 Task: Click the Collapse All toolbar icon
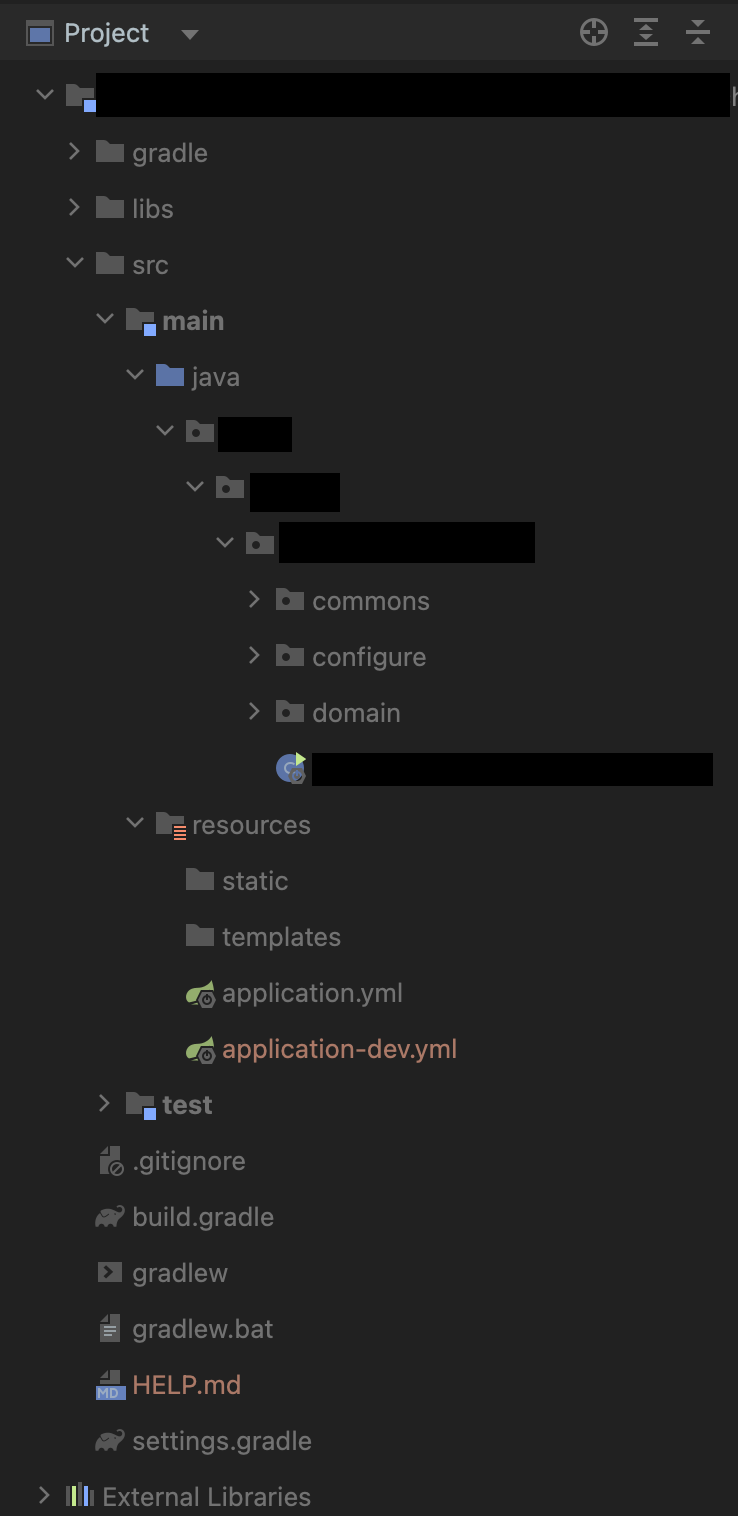point(698,33)
